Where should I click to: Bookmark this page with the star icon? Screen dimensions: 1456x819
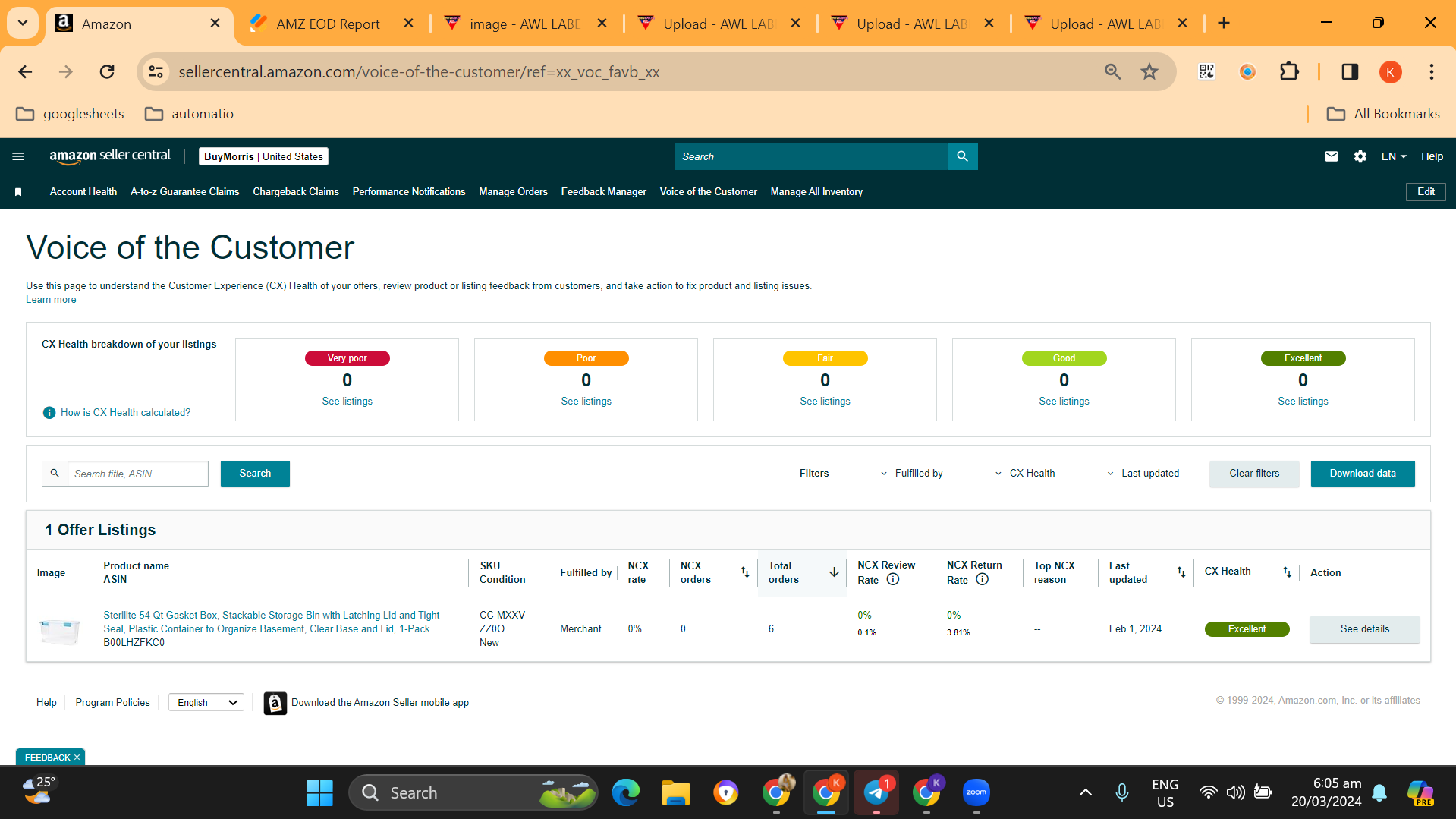[1149, 72]
